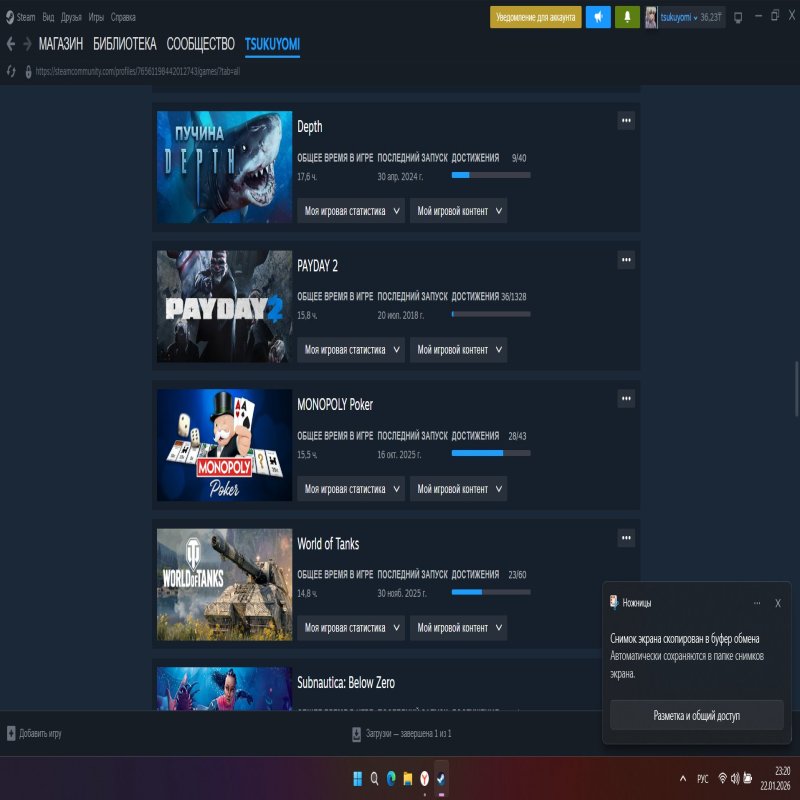Click the page reload icon
The height and width of the screenshot is (800, 800).
(11, 71)
